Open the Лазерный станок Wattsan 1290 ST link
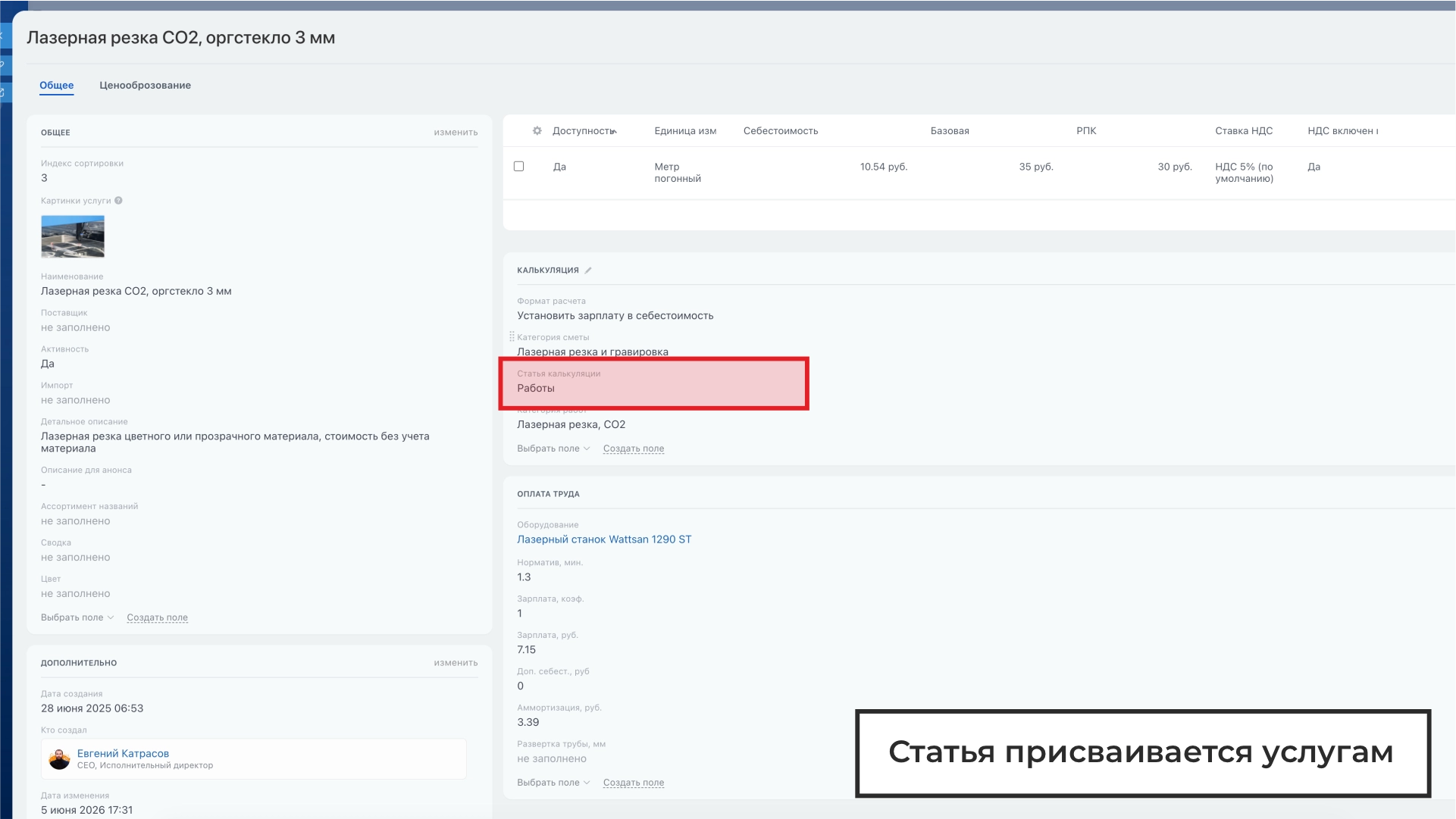The image size is (1456, 819). tap(604, 539)
